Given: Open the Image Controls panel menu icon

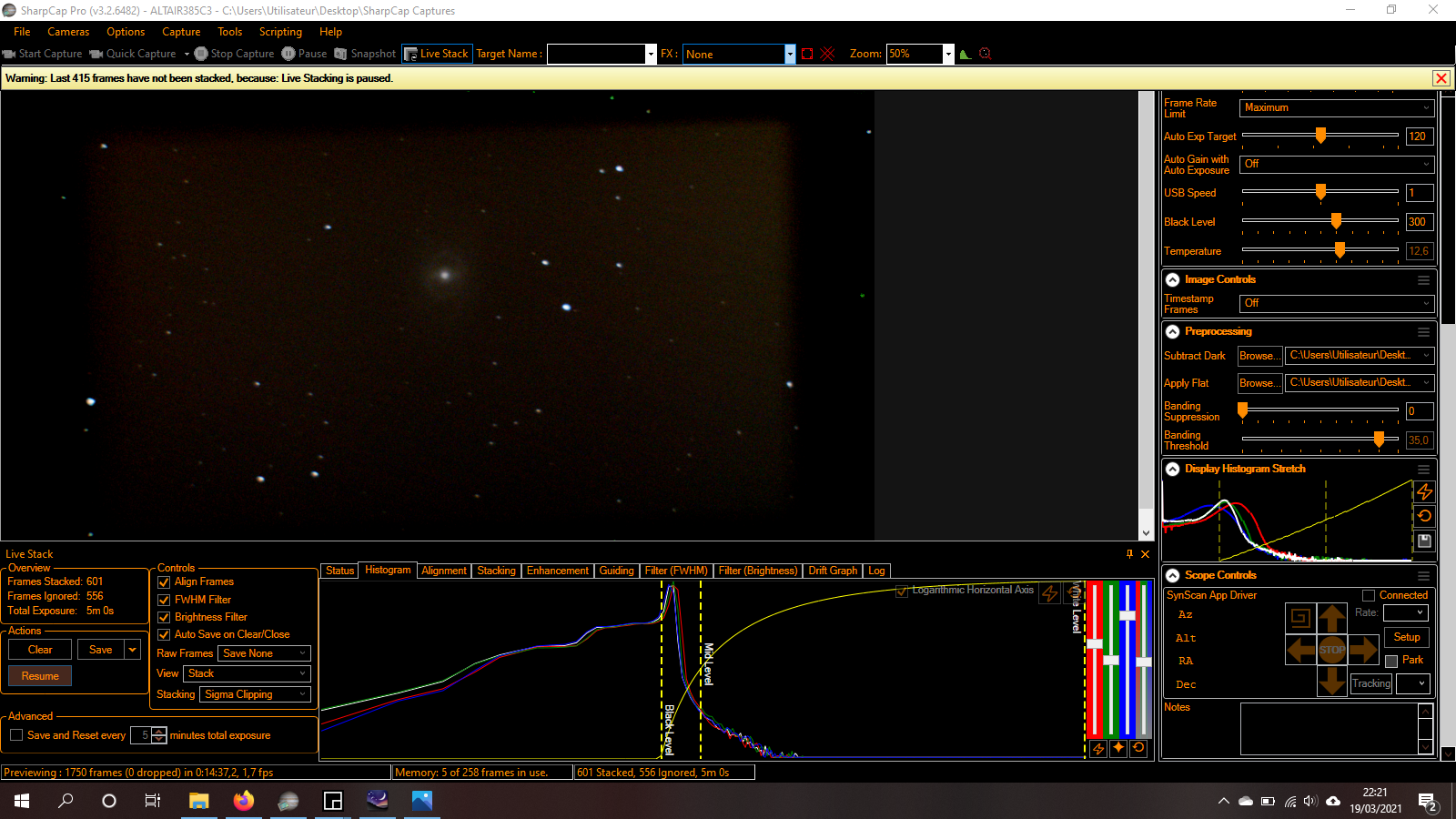Looking at the screenshot, I should (x=1423, y=280).
